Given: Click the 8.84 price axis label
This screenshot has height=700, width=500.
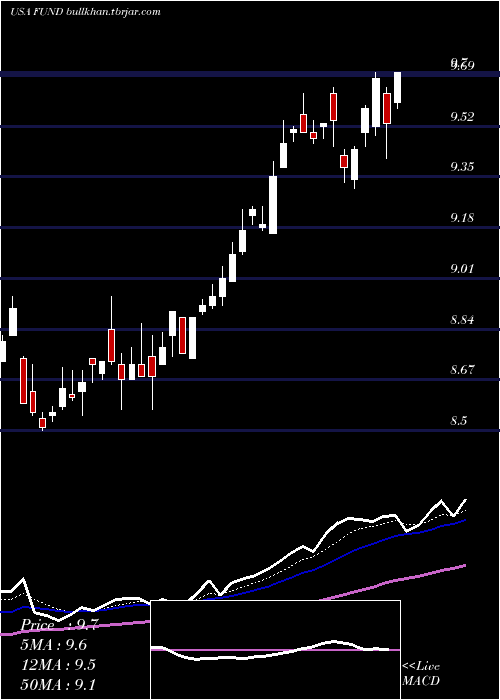Looking at the screenshot, I should point(462,320).
